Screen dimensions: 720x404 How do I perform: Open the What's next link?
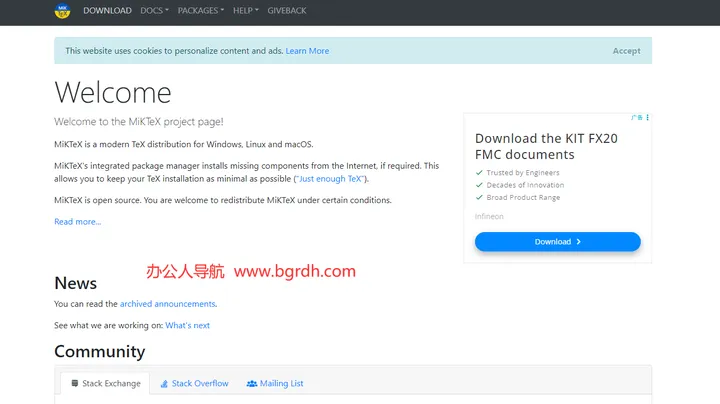[x=187, y=325]
